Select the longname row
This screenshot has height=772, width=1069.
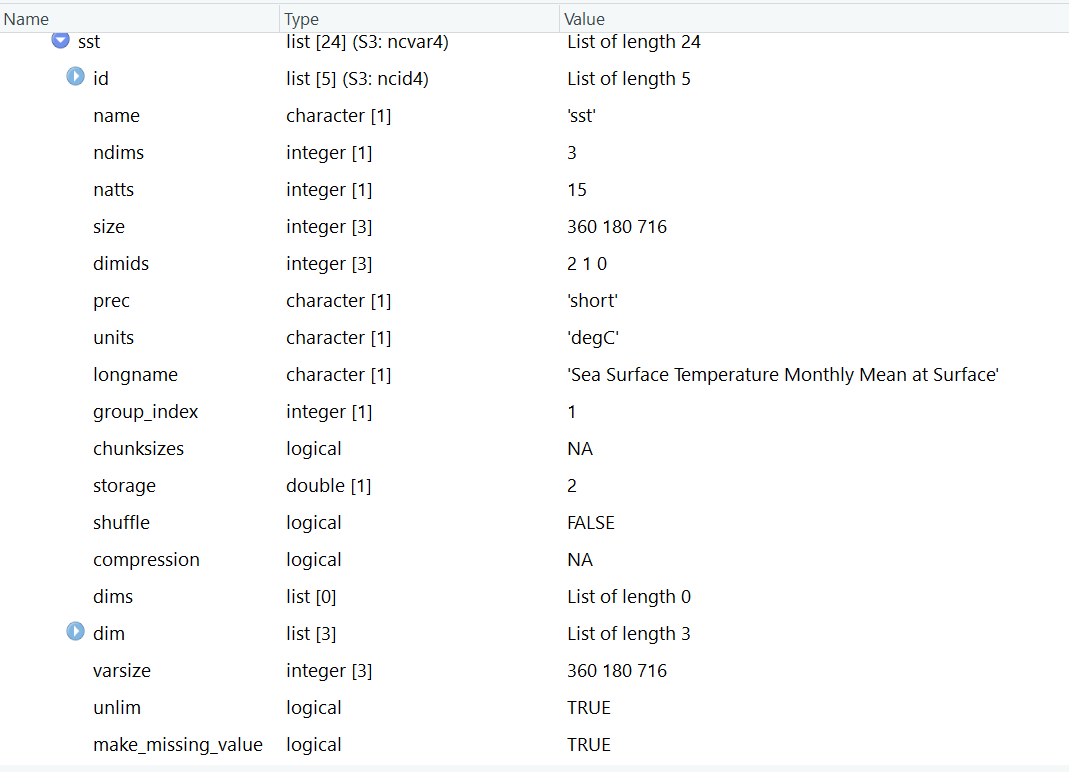click(x=135, y=375)
